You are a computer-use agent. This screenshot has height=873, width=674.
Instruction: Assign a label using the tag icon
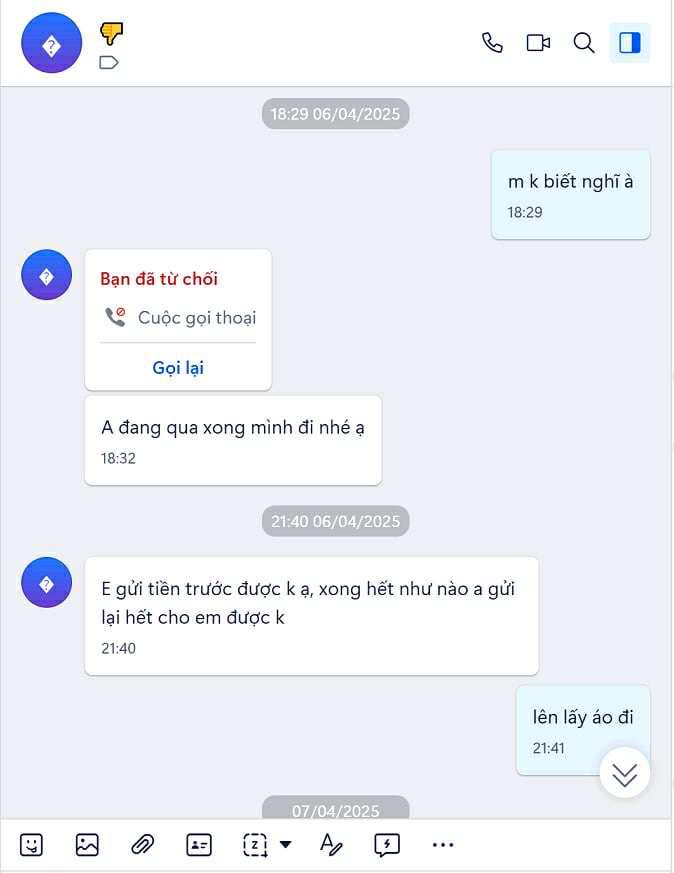pyautogui.click(x=109, y=62)
